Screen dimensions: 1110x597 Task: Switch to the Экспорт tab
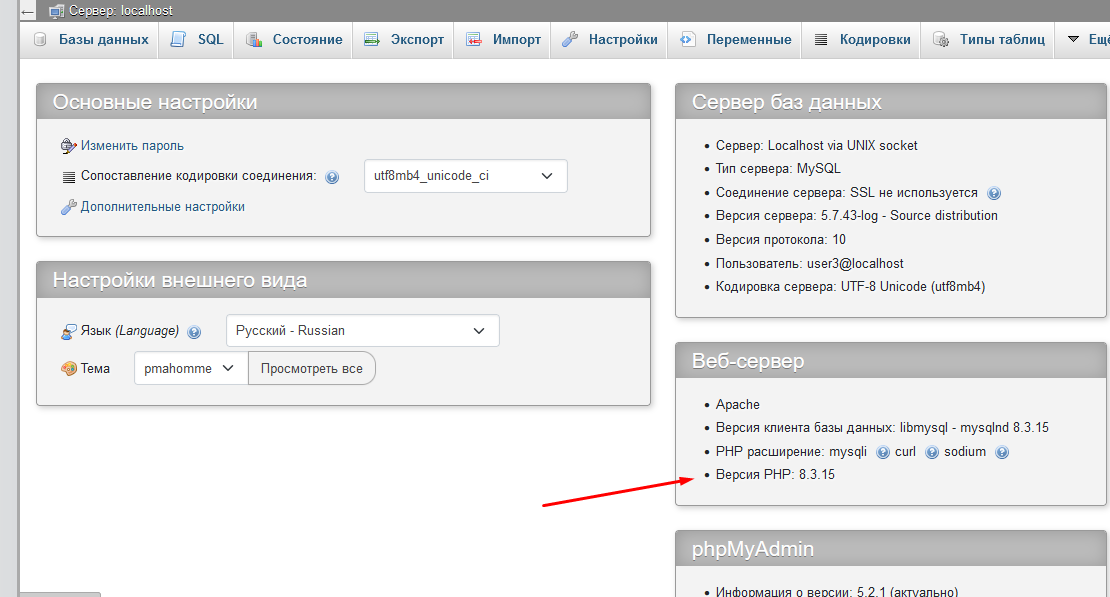pyautogui.click(x=403, y=40)
